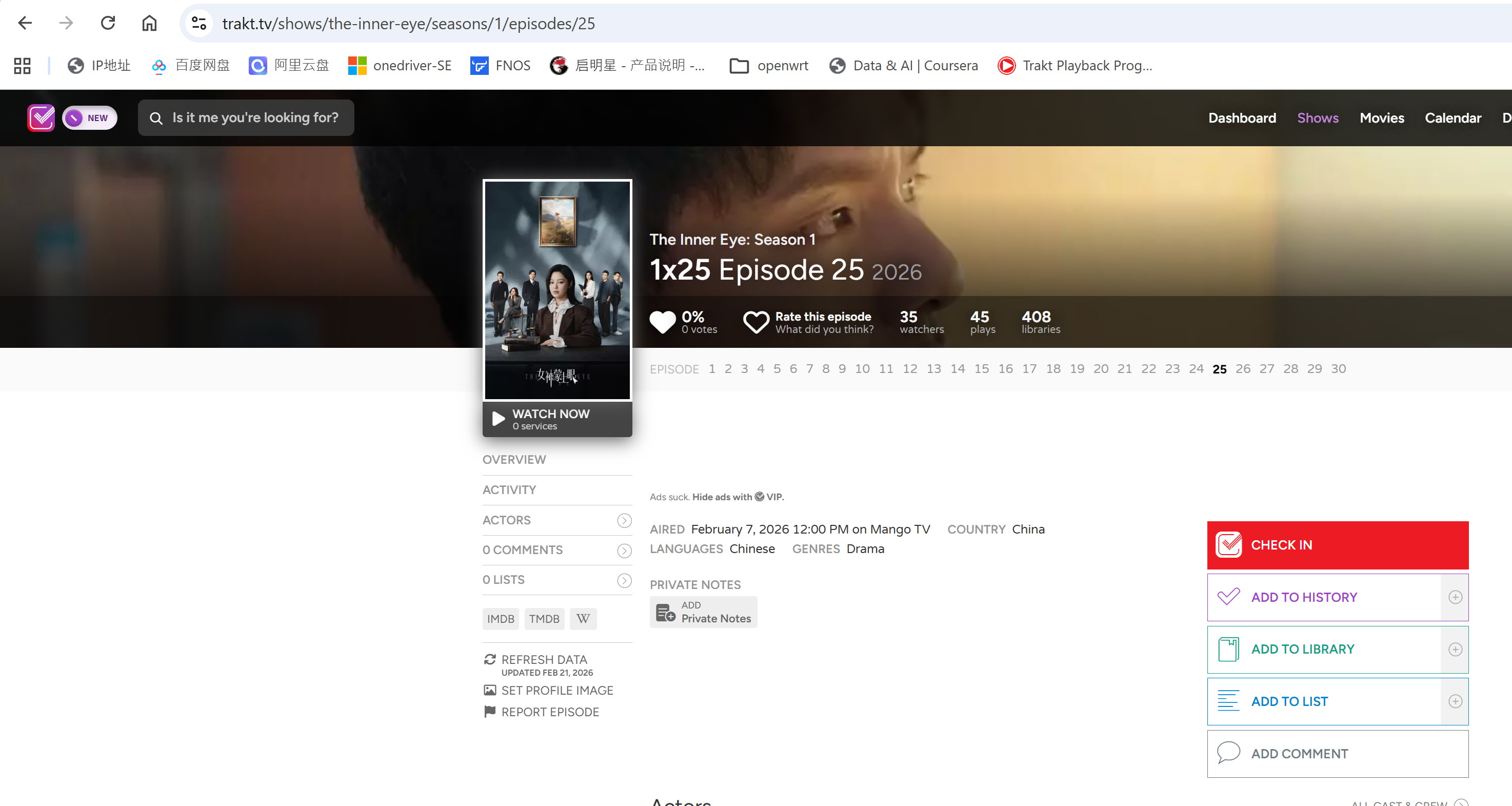Image resolution: width=1512 pixels, height=806 pixels.
Task: Toggle the Check In button
Action: [1337, 545]
